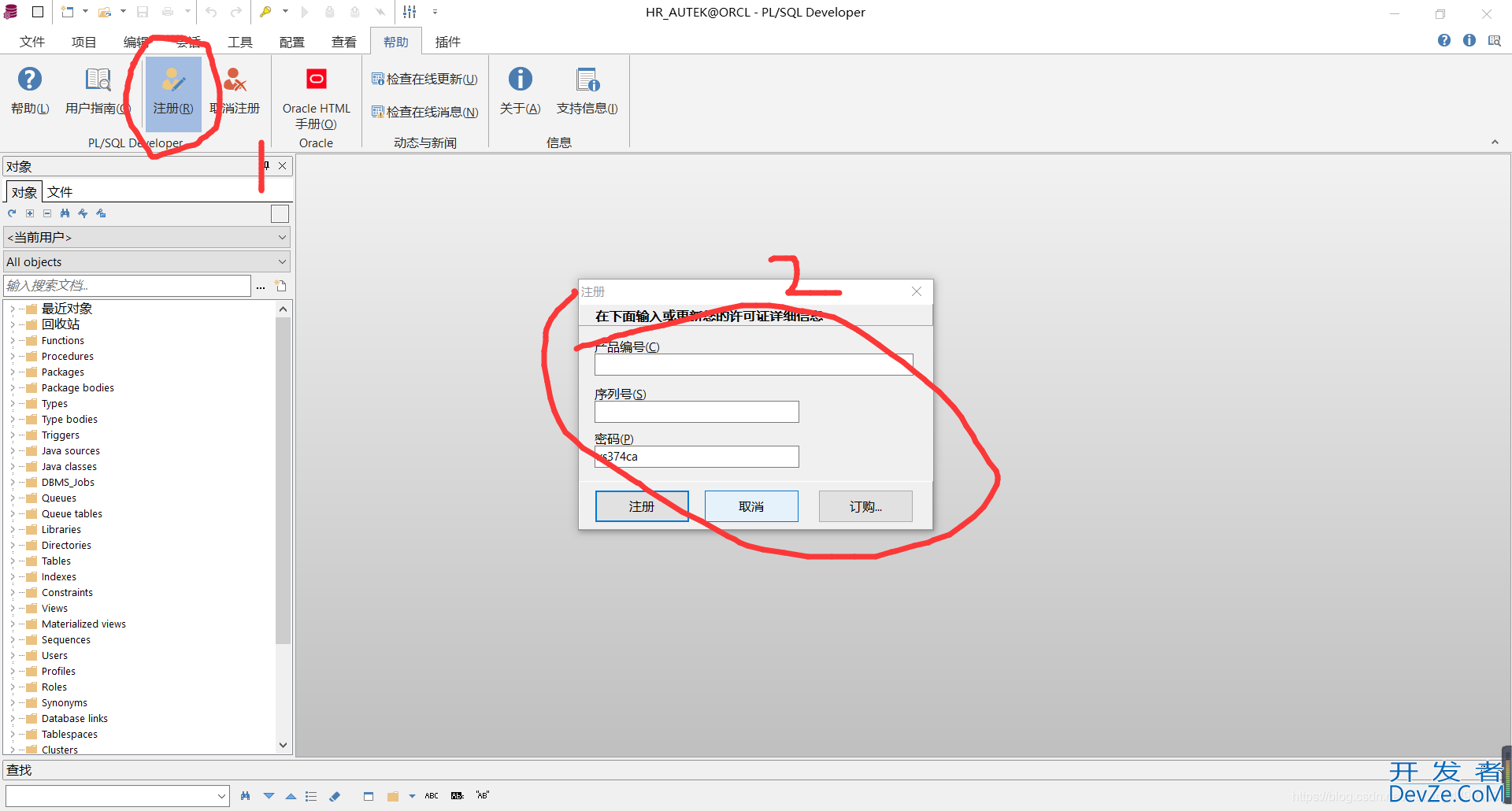
Task: Click the filter wrench icon in object browser
Action: (x=83, y=213)
